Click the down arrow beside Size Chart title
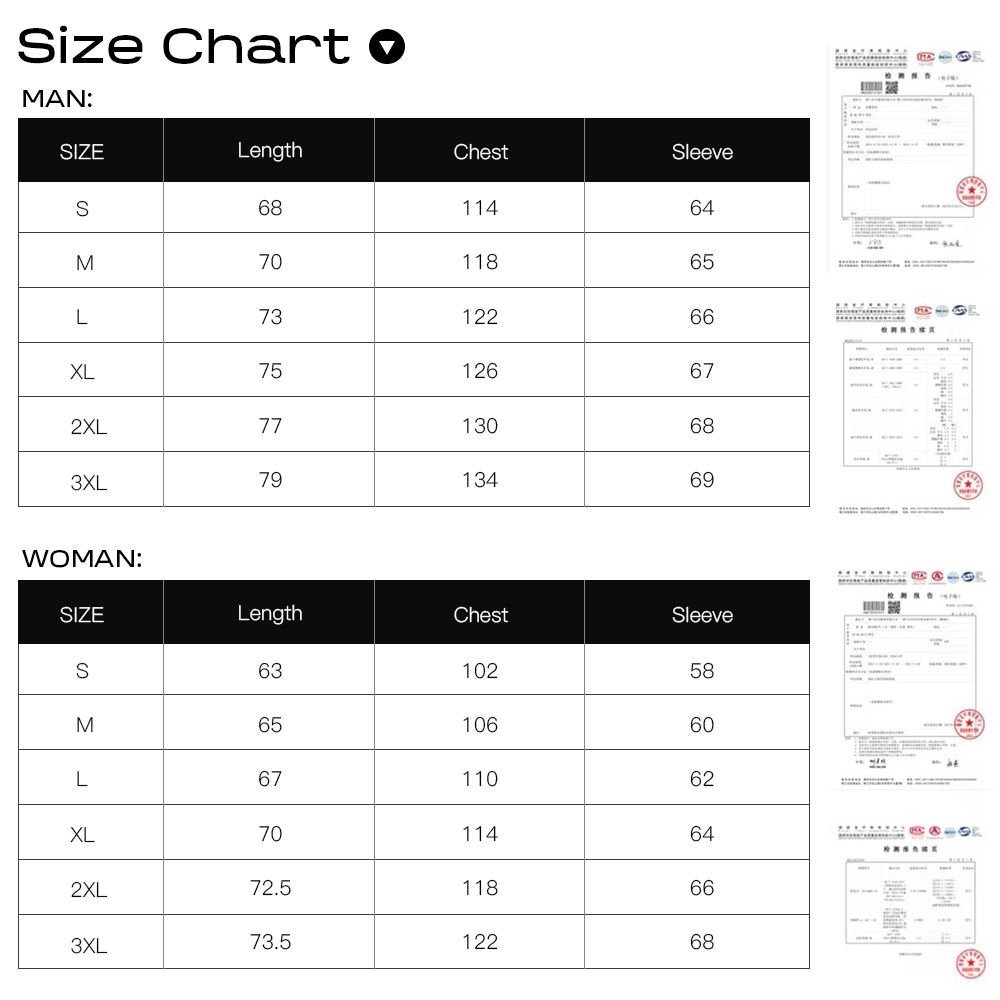Viewport: 1000px width, 1000px height. pos(387,47)
